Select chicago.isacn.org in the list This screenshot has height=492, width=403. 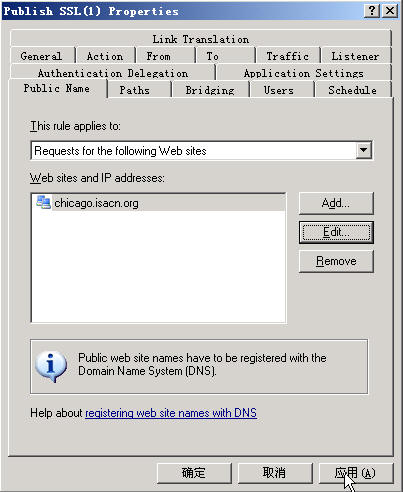pos(159,202)
